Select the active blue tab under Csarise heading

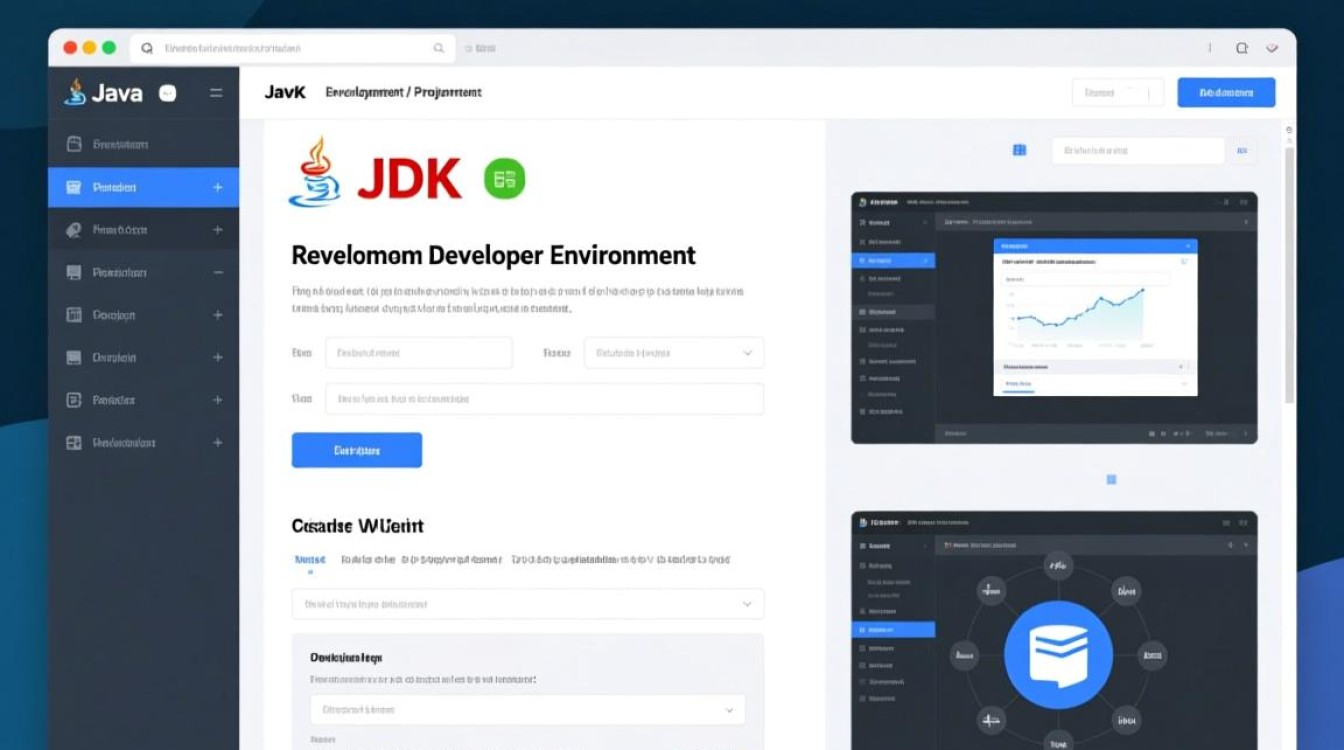click(x=310, y=560)
